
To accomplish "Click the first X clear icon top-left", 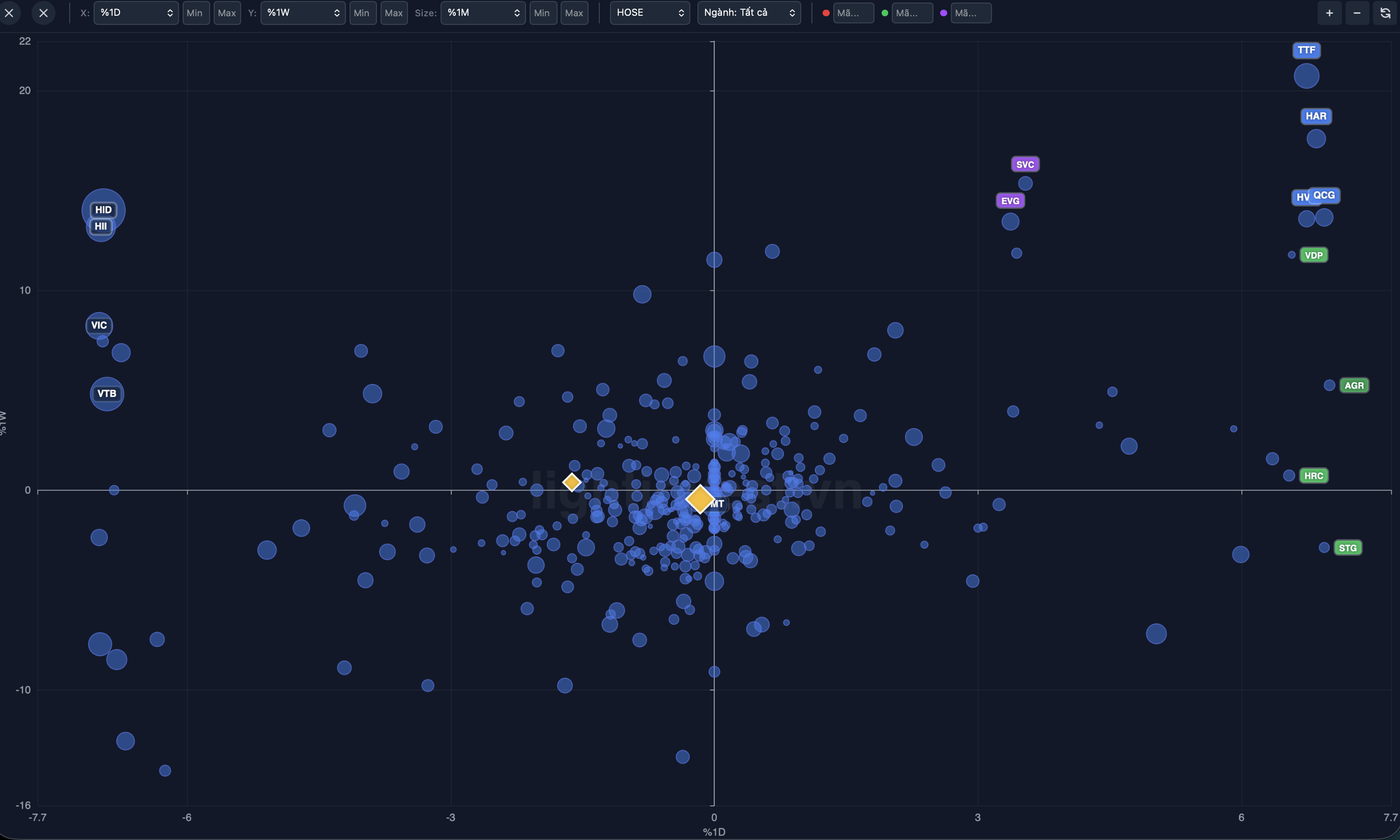I will coord(10,12).
